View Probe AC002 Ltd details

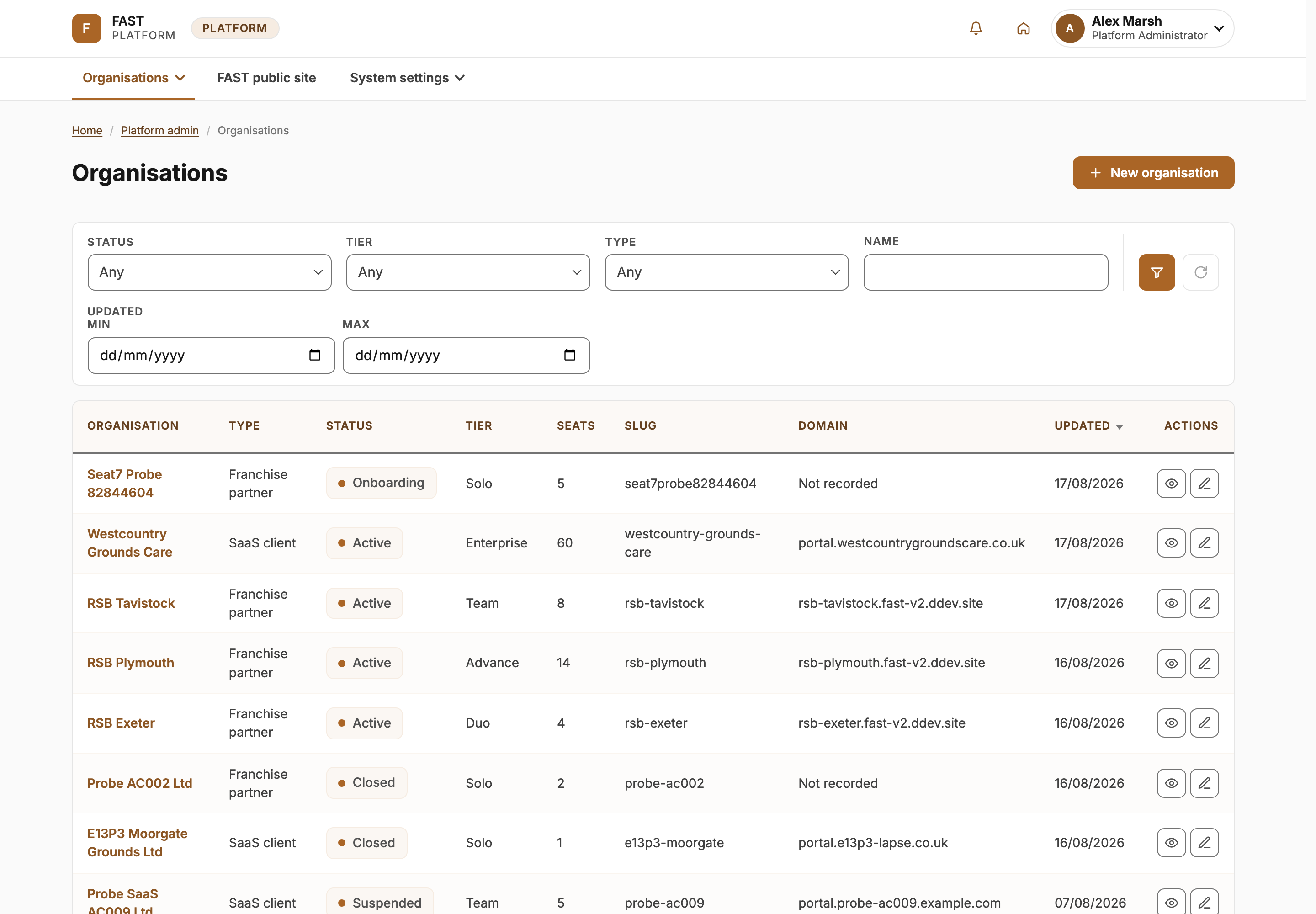(x=1171, y=783)
